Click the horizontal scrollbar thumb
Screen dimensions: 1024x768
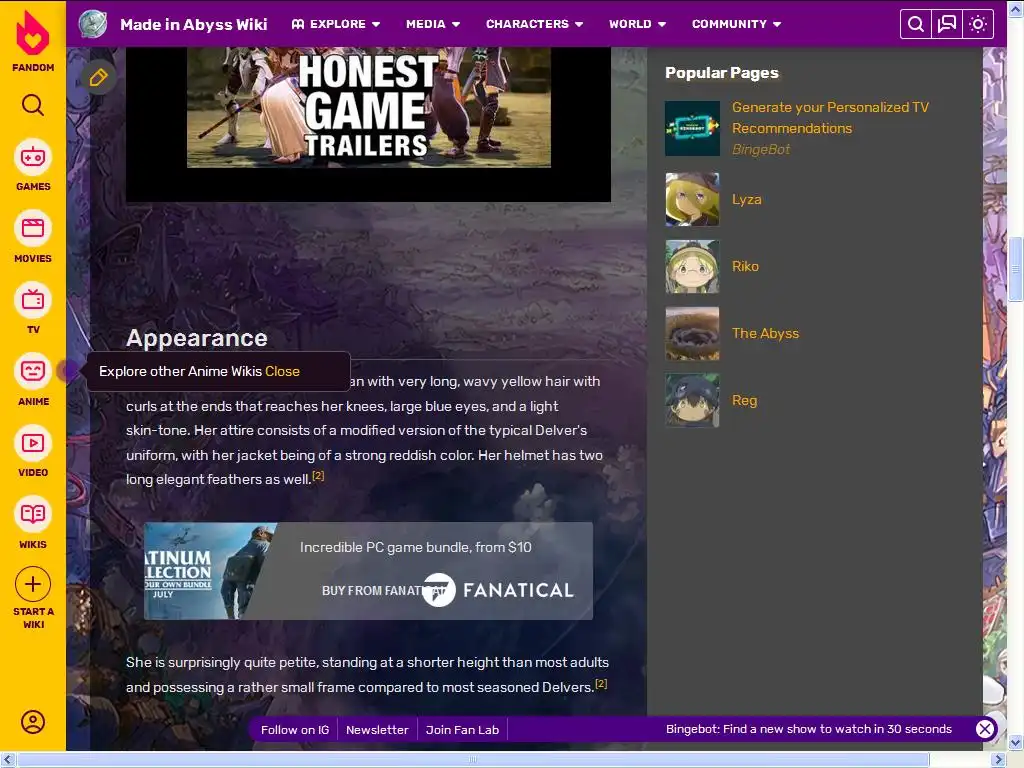(x=473, y=759)
